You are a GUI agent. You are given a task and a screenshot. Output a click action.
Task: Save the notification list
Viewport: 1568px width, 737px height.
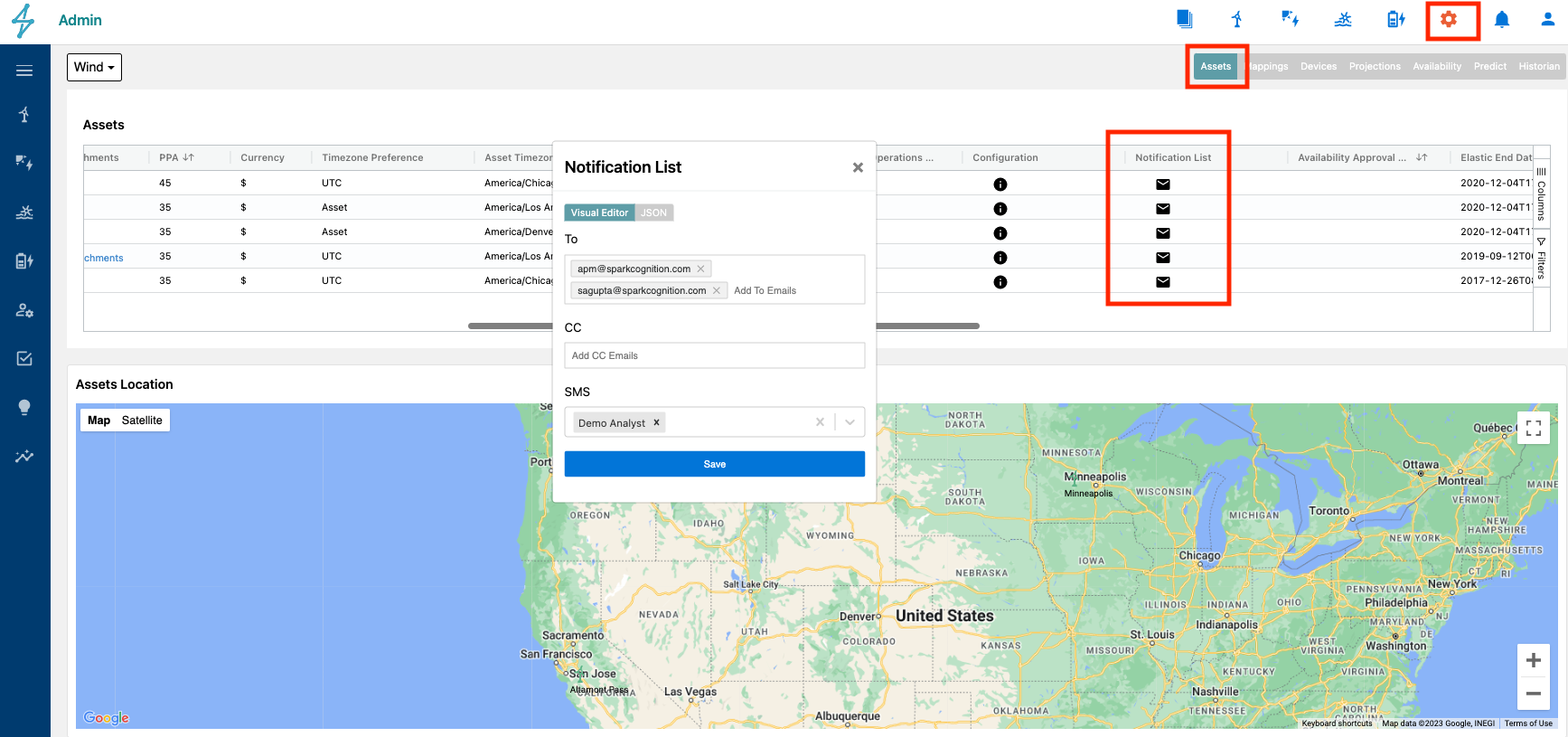pos(714,464)
